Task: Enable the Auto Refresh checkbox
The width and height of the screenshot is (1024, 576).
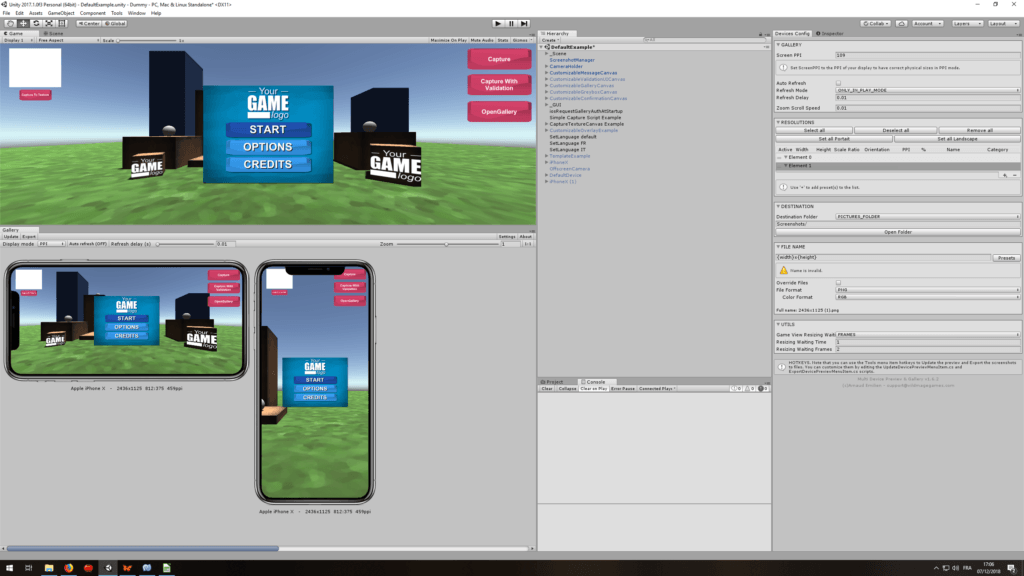Action: [838, 83]
